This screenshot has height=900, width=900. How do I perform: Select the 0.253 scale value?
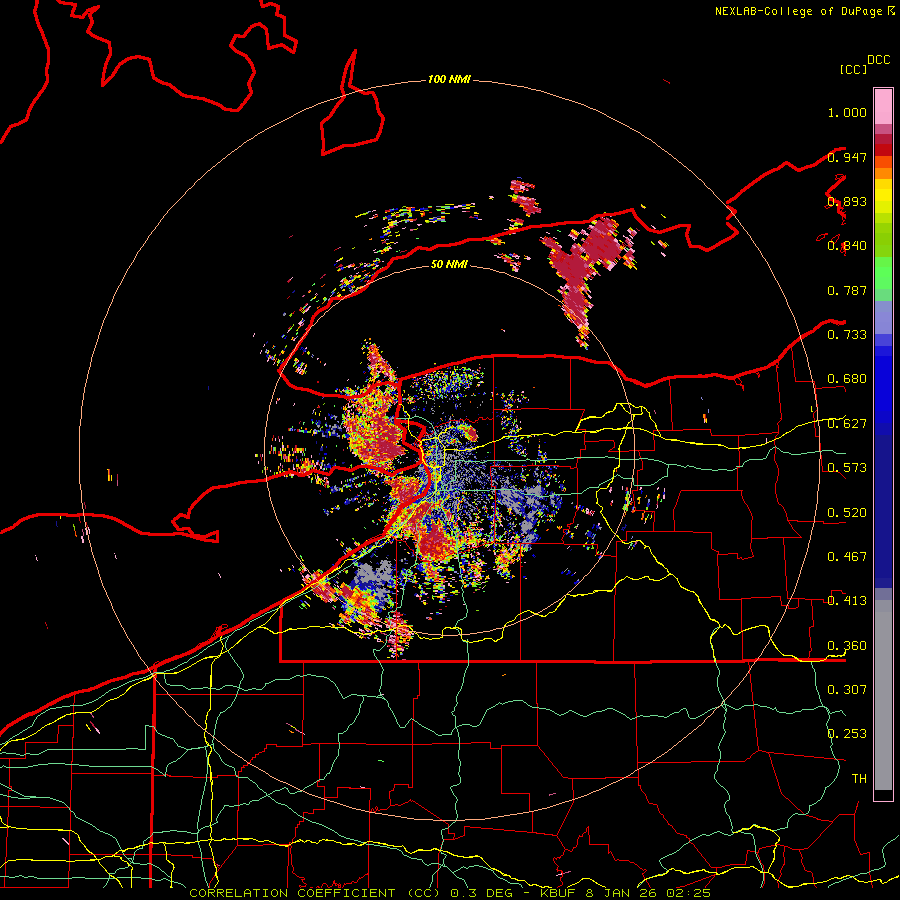click(847, 734)
